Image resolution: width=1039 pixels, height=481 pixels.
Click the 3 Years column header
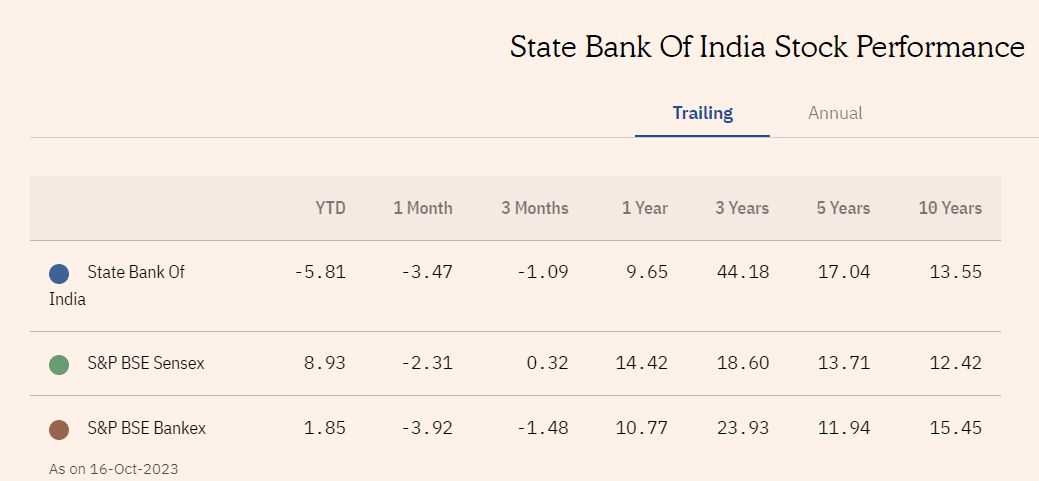point(741,209)
